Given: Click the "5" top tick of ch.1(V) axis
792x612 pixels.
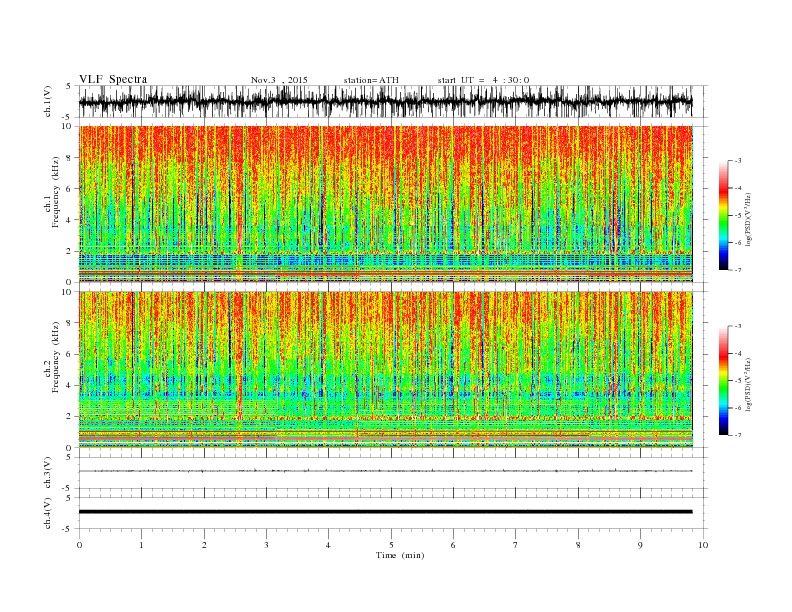Looking at the screenshot, I should click(x=69, y=86).
